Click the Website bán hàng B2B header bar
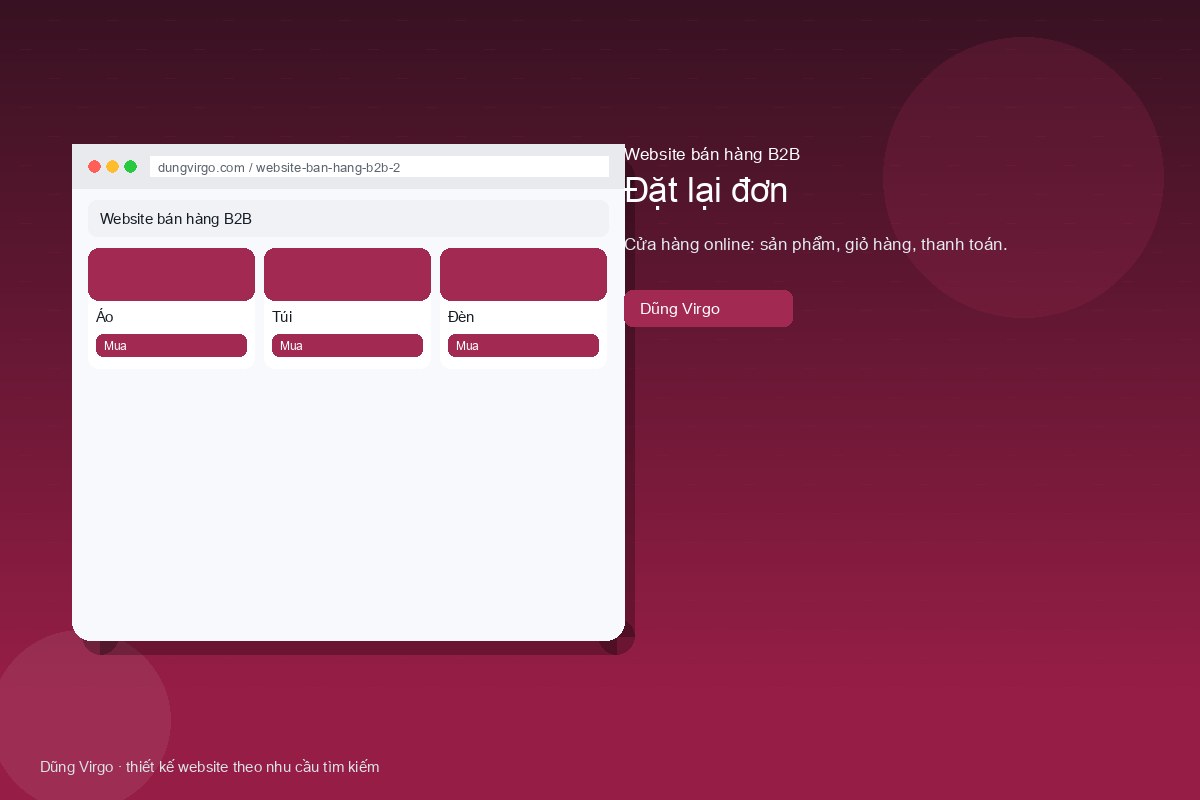 click(348, 218)
